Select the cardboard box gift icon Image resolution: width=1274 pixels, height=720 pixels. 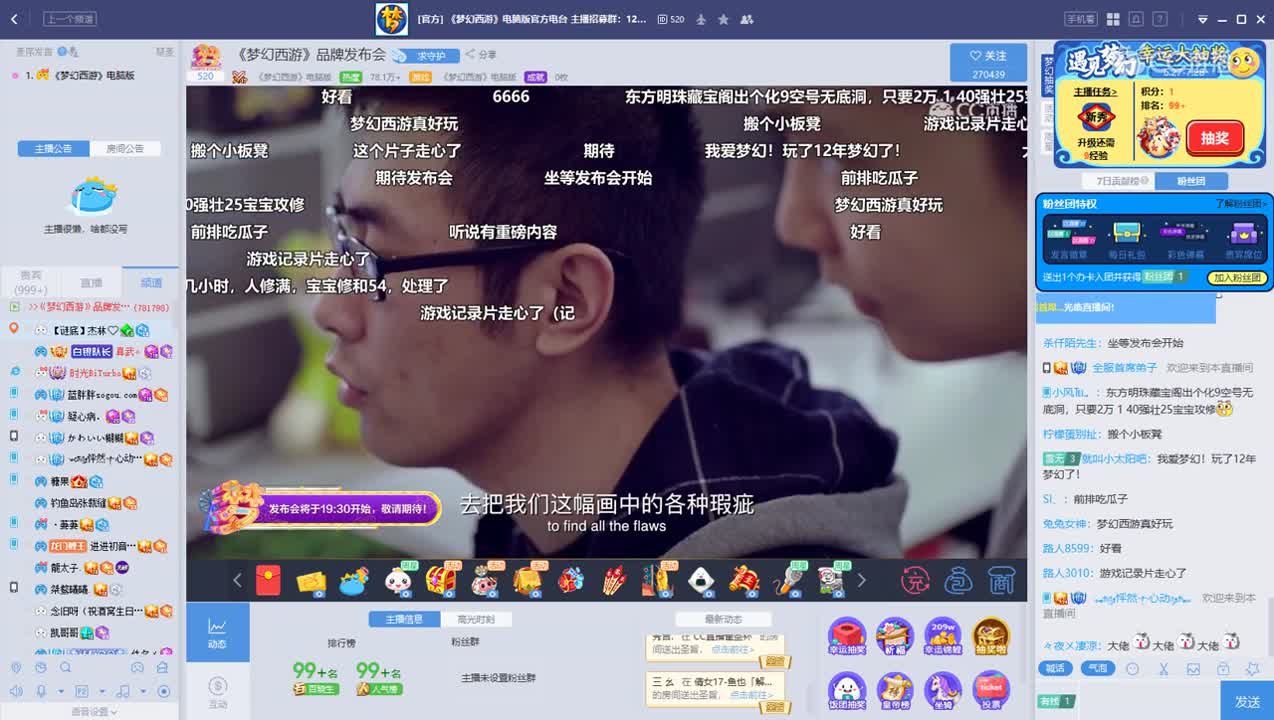(x=528, y=580)
